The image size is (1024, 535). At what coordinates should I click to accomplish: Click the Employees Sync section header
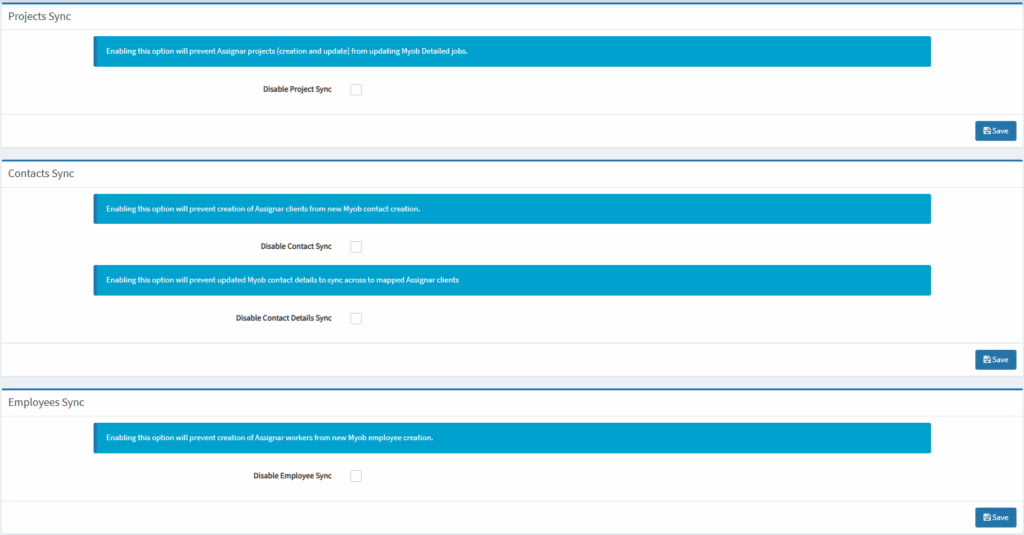46,402
